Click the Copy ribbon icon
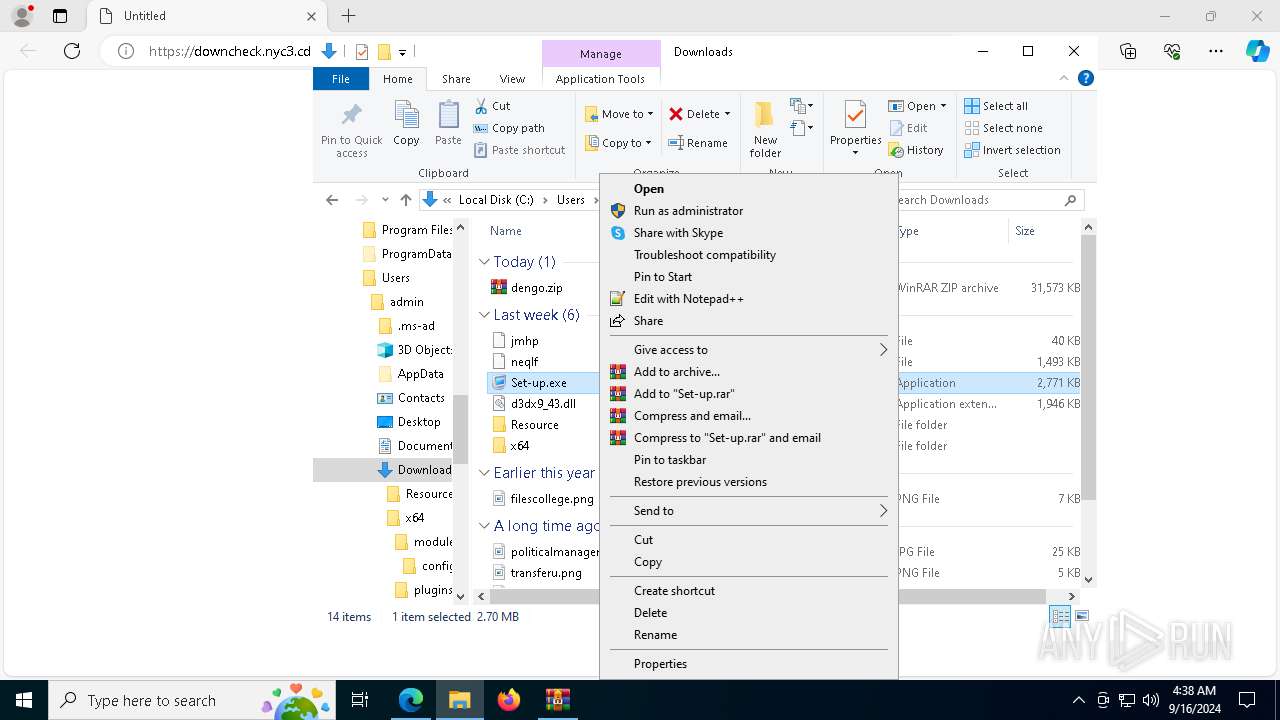Viewport: 1280px width, 720px height. pos(406,124)
